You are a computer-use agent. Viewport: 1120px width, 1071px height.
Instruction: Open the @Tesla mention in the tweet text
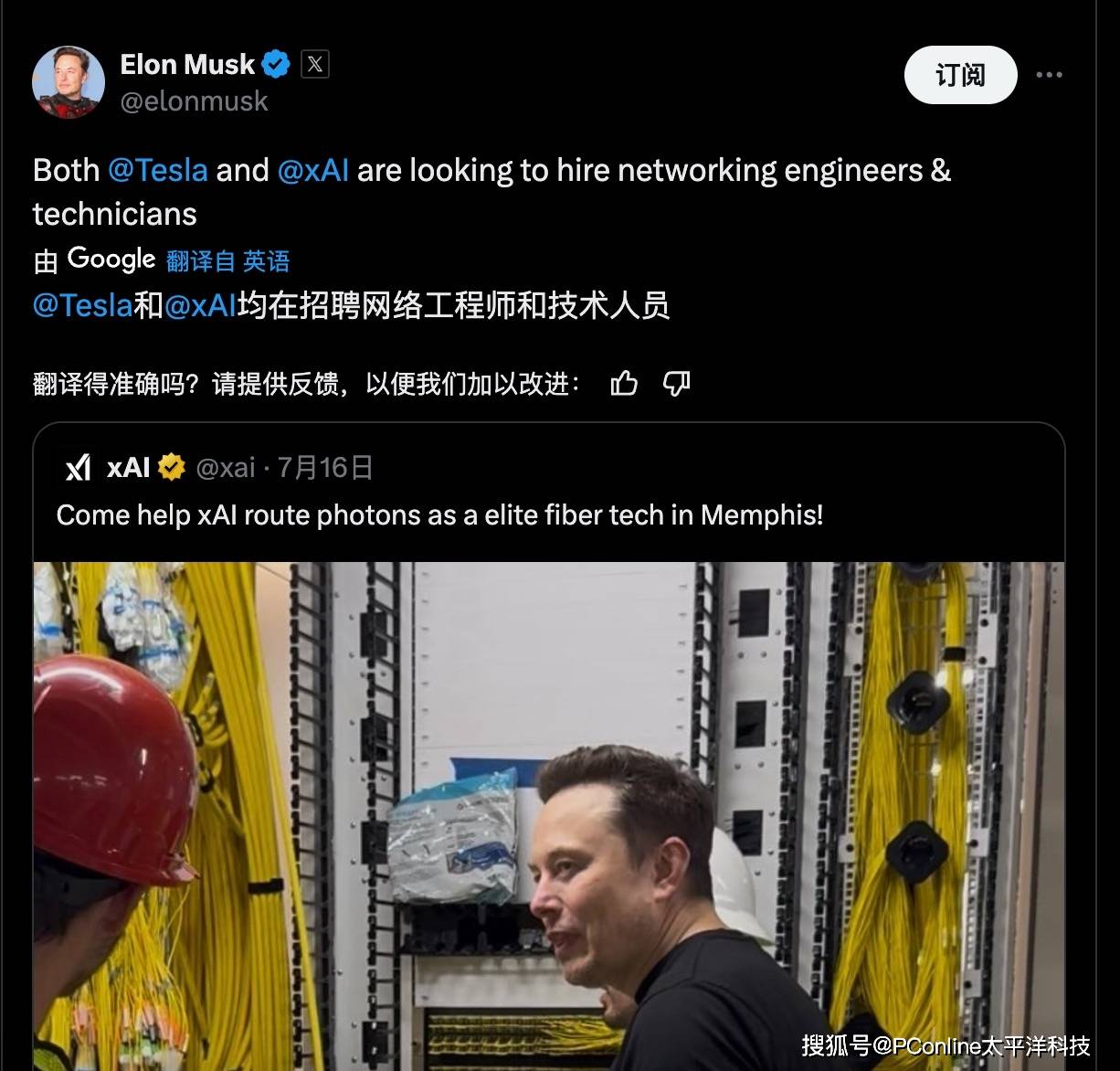(157, 170)
